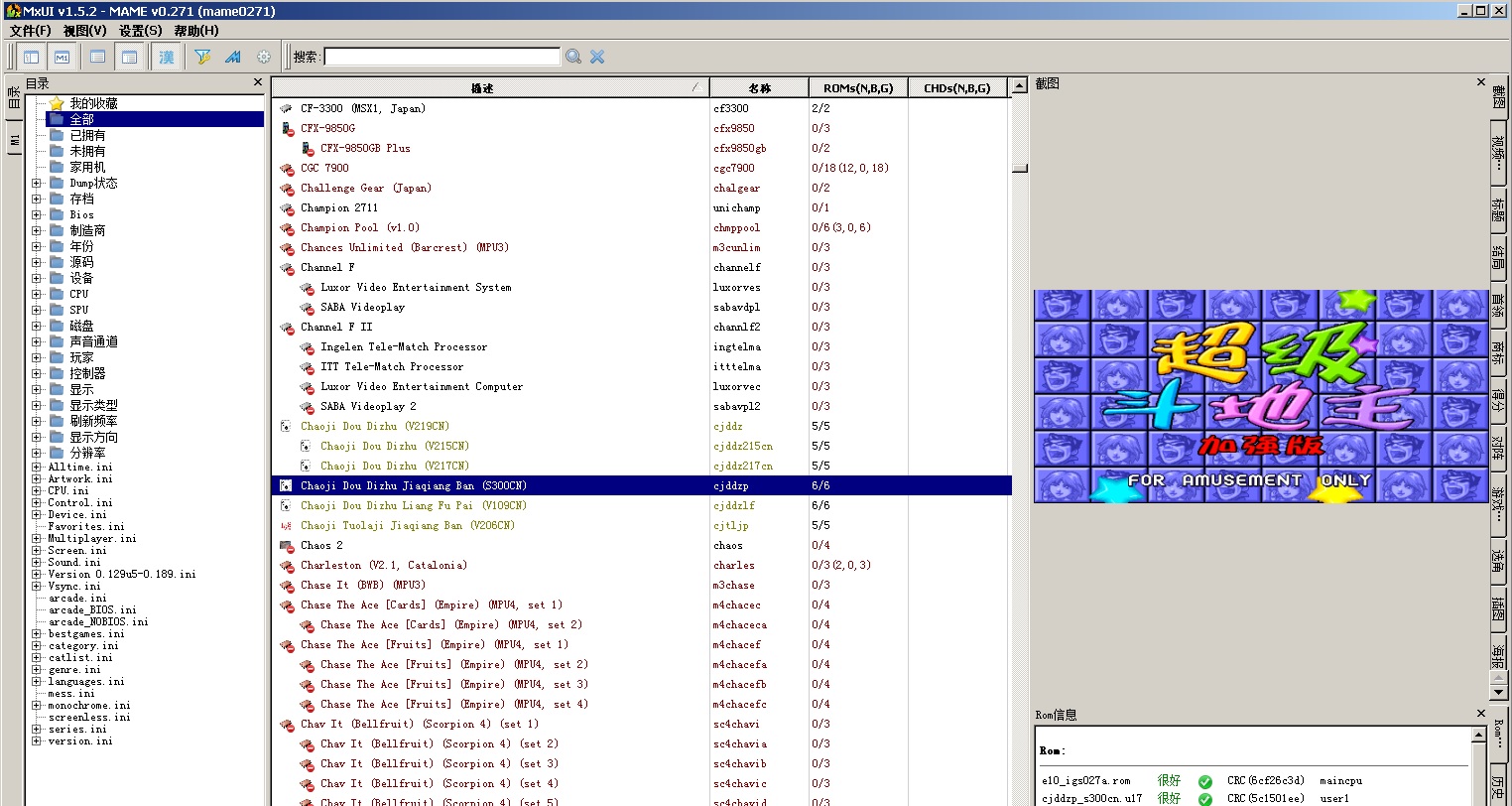This screenshot has width=1512, height=806.
Task: Select the Charleston (V2.1, Catalonia) row
Action: click(x=642, y=565)
